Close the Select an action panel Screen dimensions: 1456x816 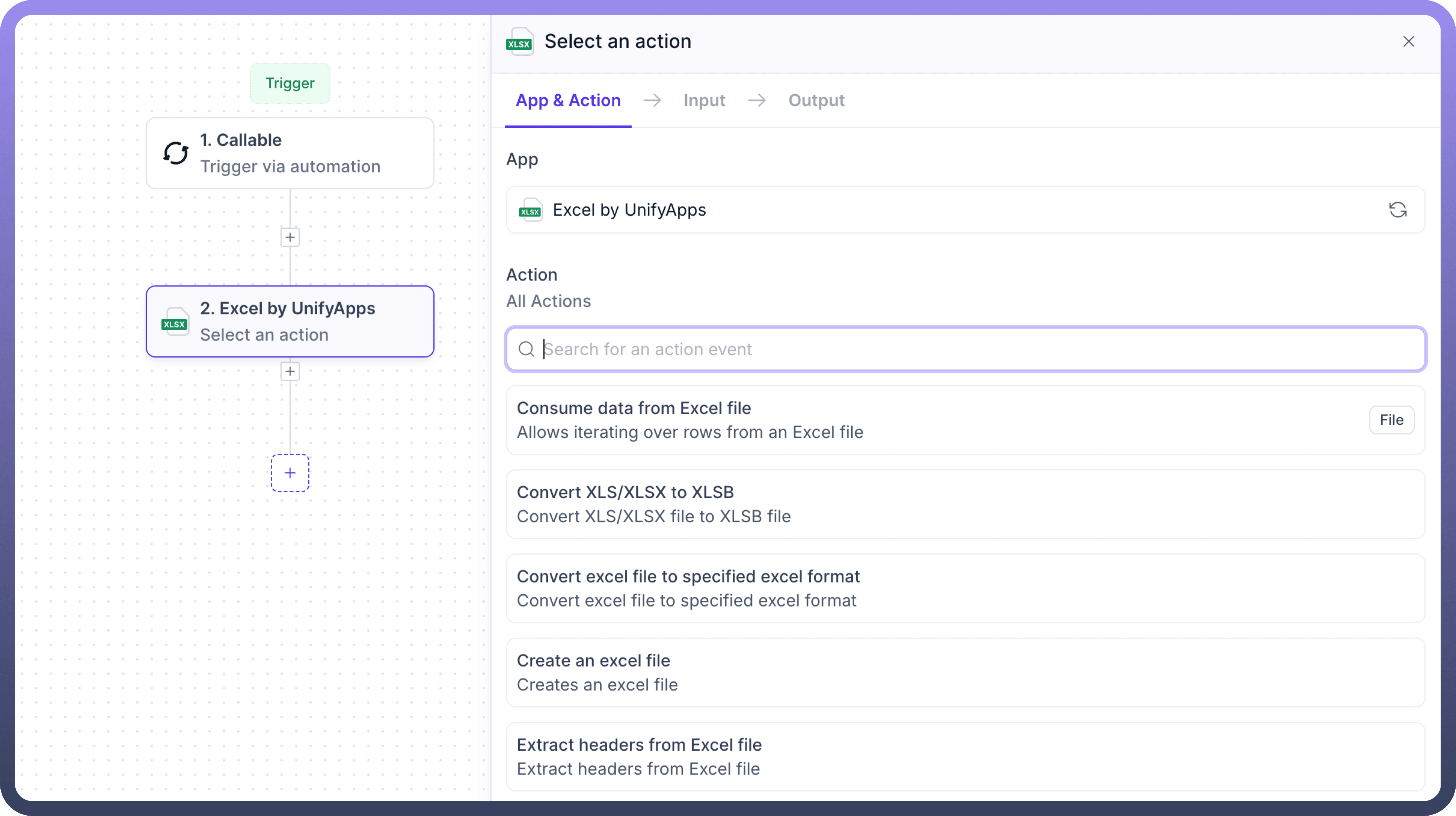click(x=1408, y=42)
